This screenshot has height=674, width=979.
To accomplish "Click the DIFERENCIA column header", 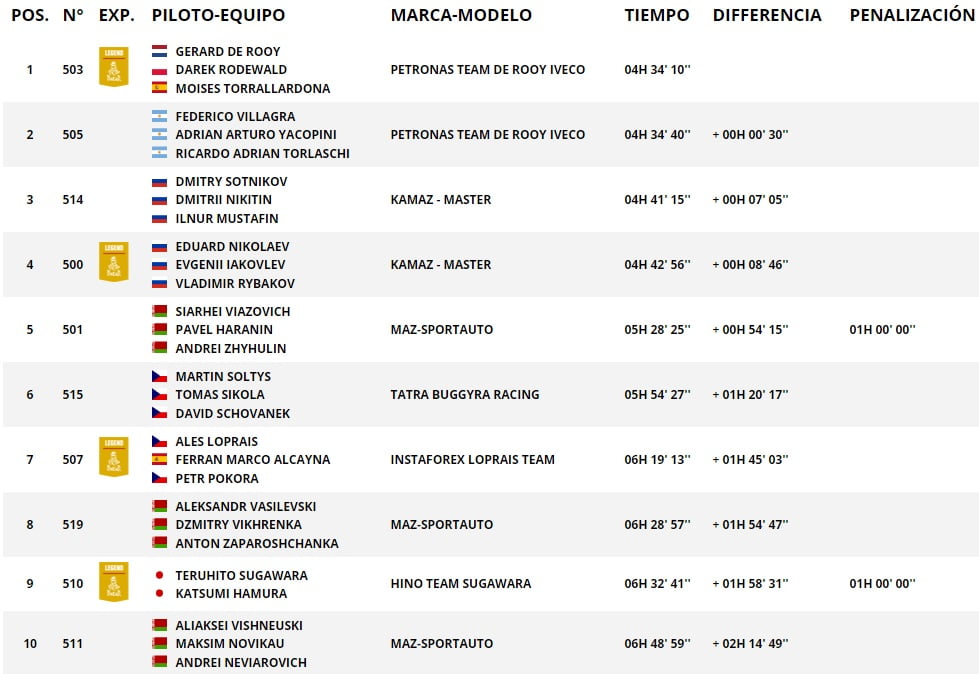I will [767, 15].
